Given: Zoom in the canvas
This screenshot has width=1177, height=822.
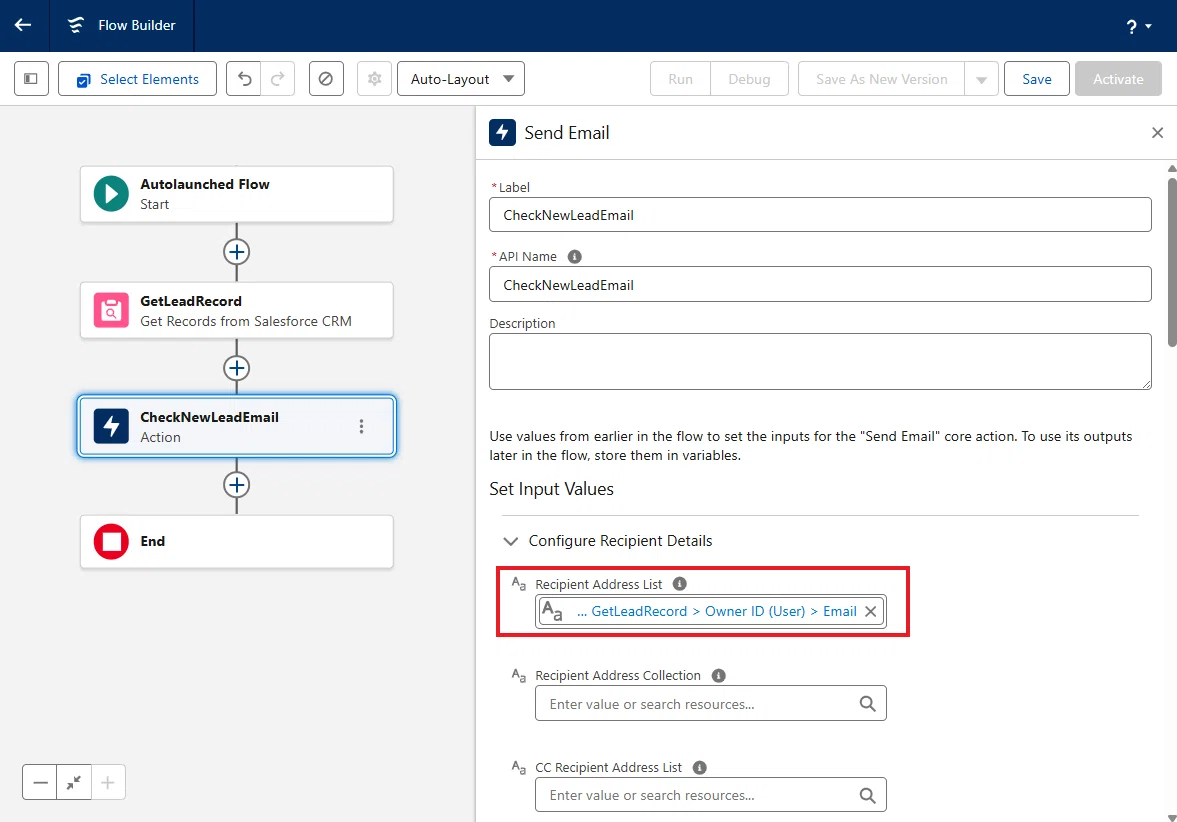Looking at the screenshot, I should click(x=108, y=782).
